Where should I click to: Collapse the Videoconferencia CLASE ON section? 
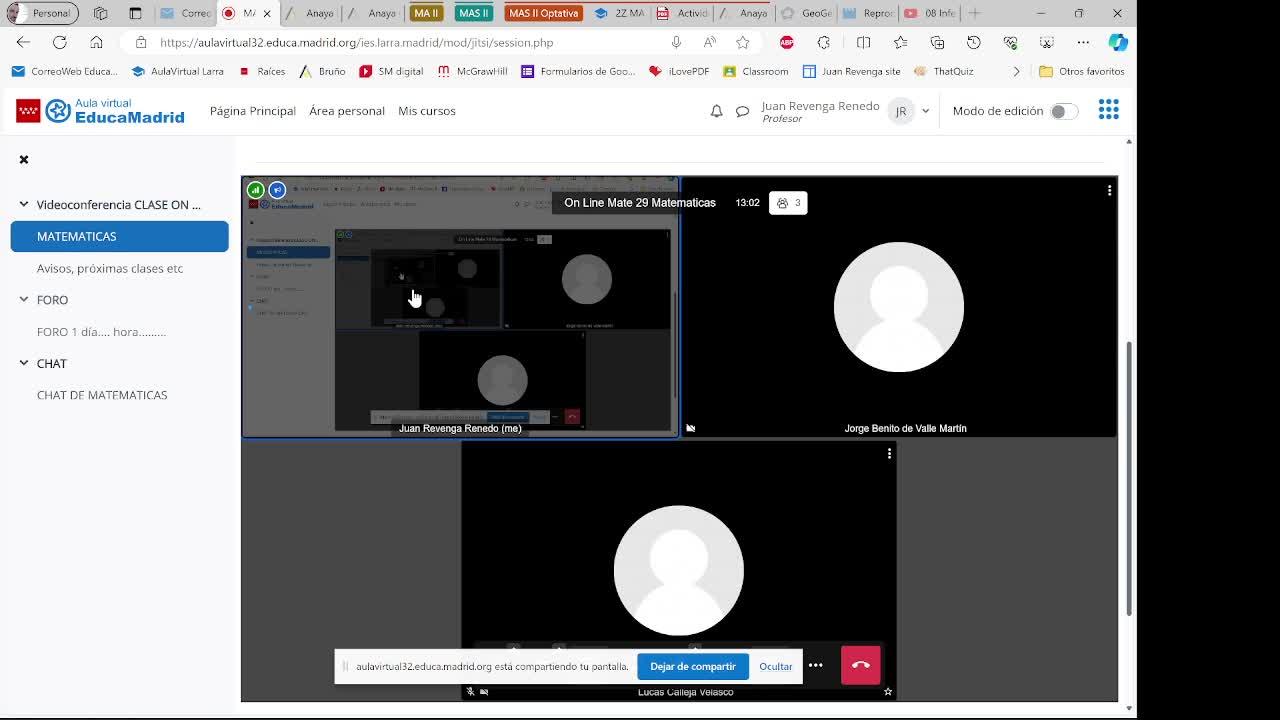pyautogui.click(x=24, y=204)
